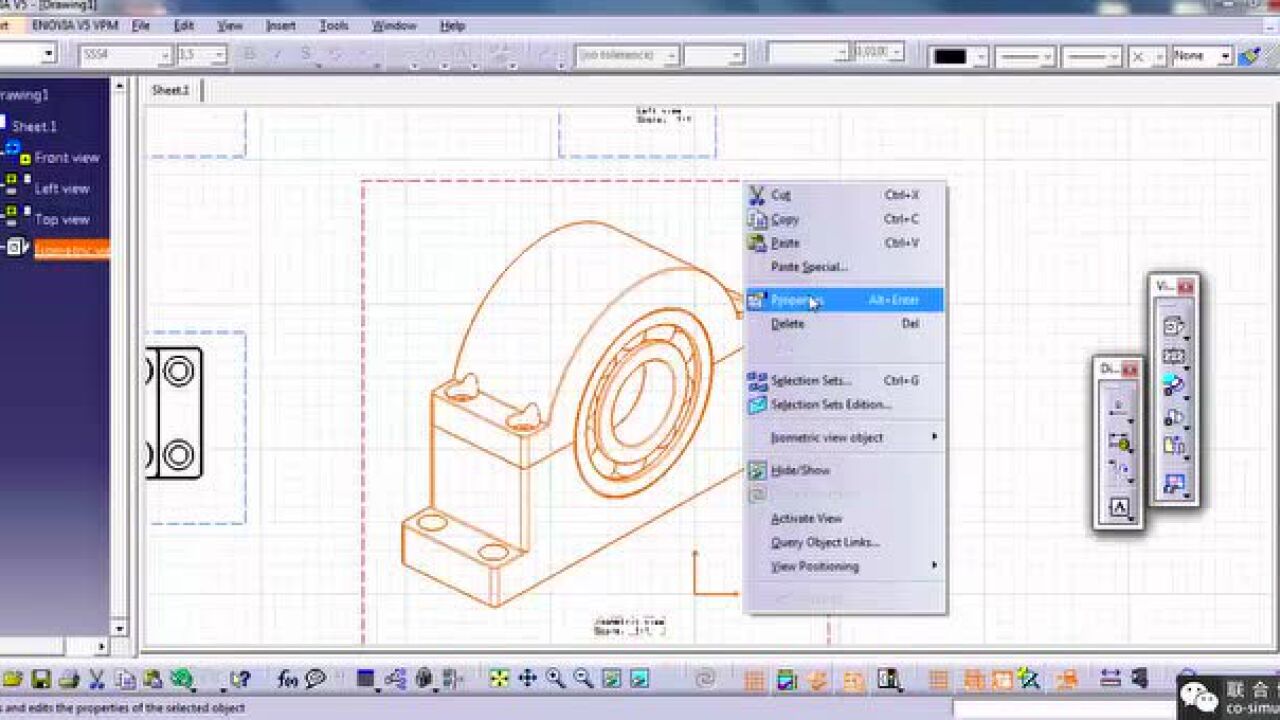Open the Insert menu
The height and width of the screenshot is (720, 1280).
(281, 25)
